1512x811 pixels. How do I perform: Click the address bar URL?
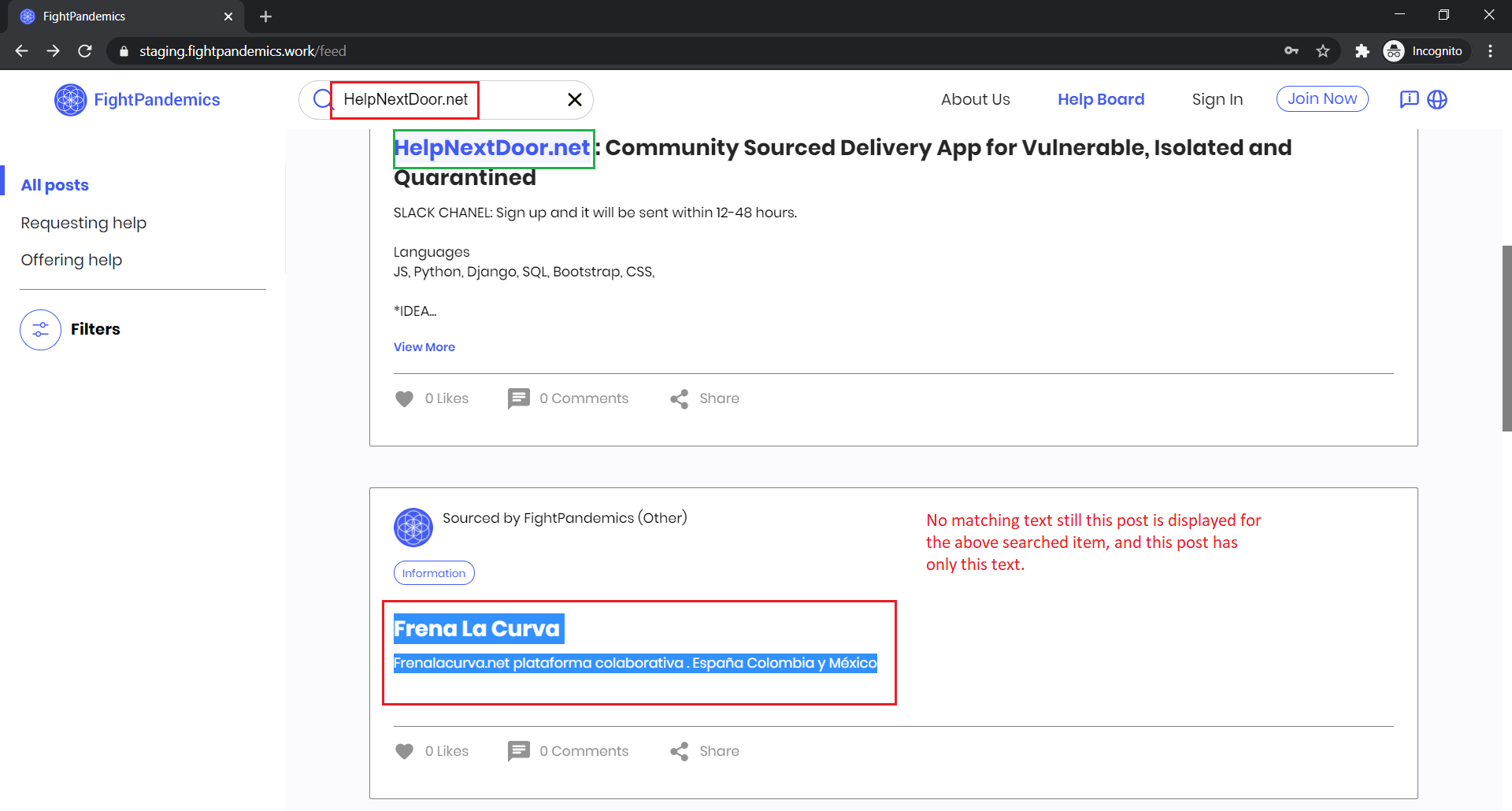pos(243,51)
